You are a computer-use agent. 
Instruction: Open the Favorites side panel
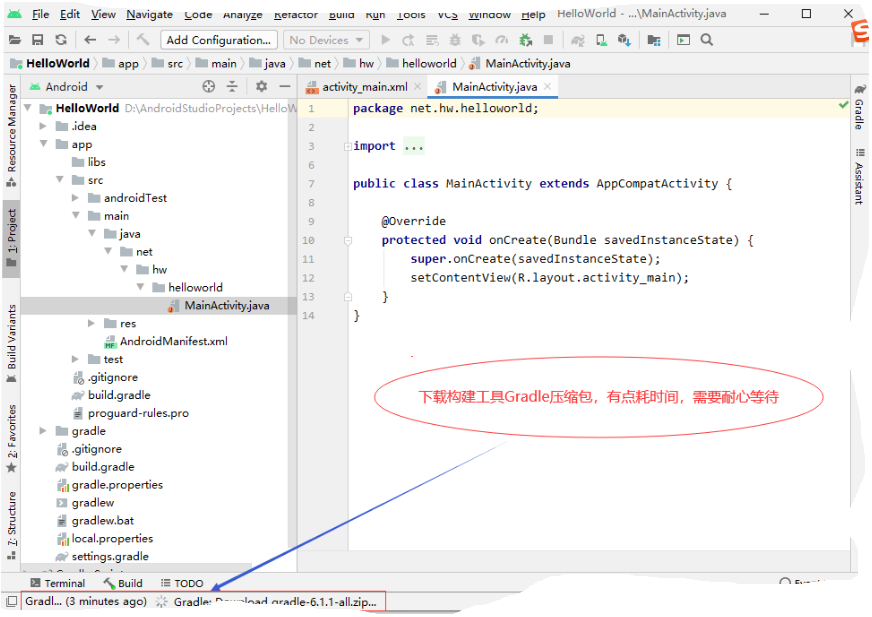11,438
